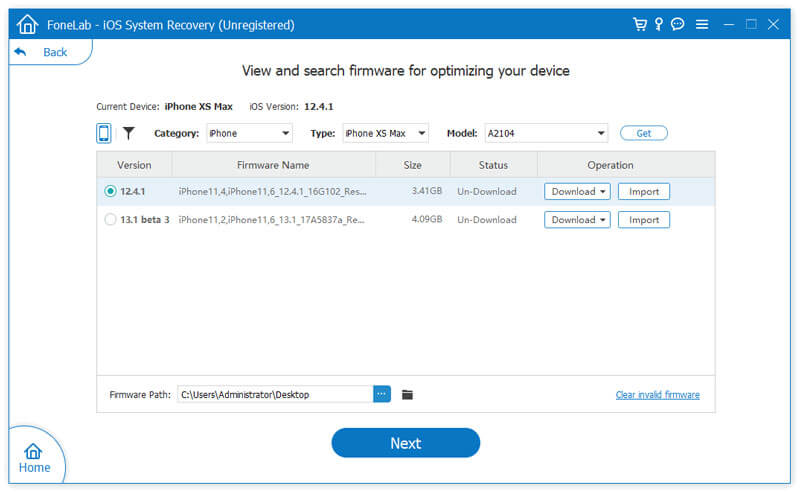Click the iOS Version 12.4.1 value
Image resolution: width=800 pixels, height=493 pixels.
coord(318,107)
